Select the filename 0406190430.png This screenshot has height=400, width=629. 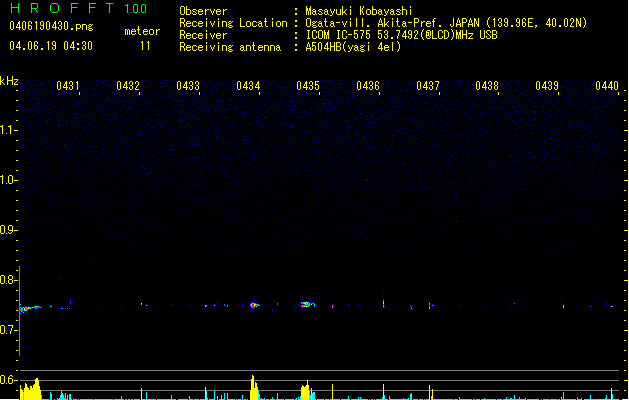pyautogui.click(x=51, y=26)
